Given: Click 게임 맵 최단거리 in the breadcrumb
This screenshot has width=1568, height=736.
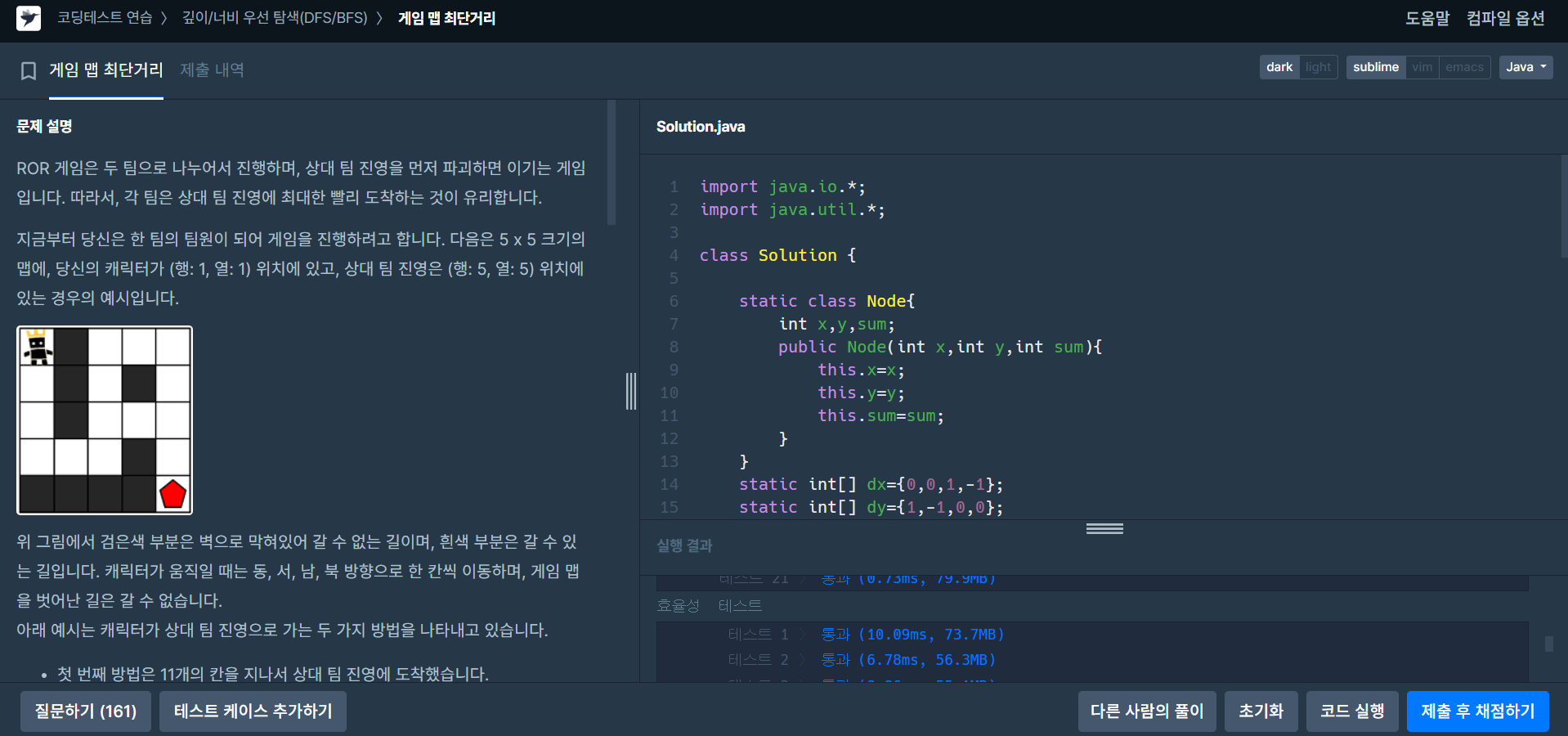Looking at the screenshot, I should click(446, 18).
